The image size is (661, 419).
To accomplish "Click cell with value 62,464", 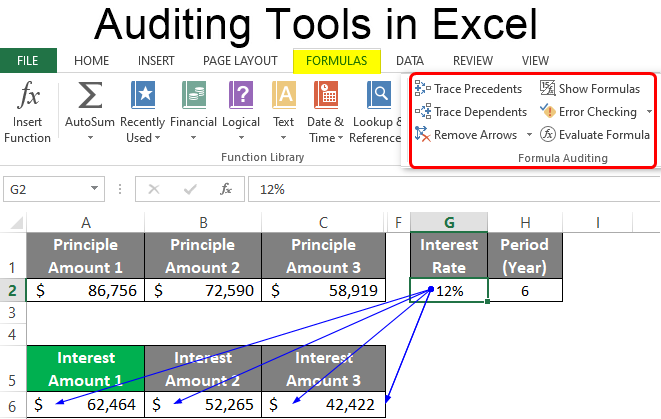I will pos(86,405).
